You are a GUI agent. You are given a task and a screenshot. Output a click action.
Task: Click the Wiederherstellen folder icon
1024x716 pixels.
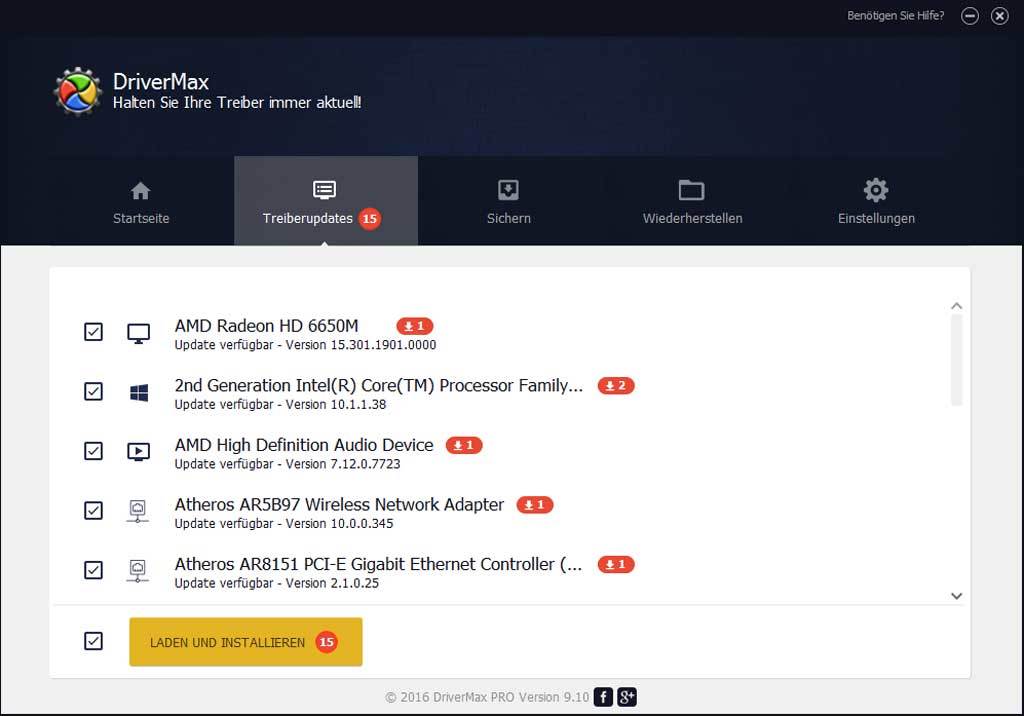692,190
